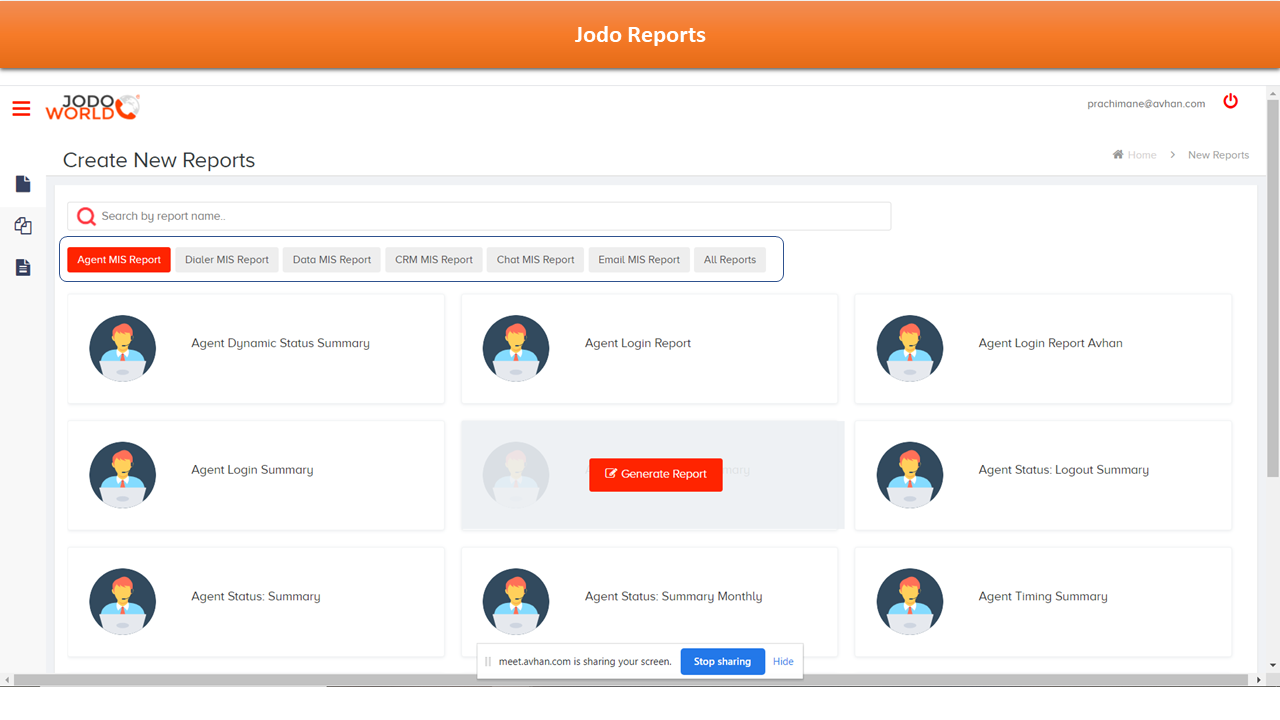Select the top document icon in sidebar
This screenshot has width=1280, height=720.
pyautogui.click(x=23, y=184)
